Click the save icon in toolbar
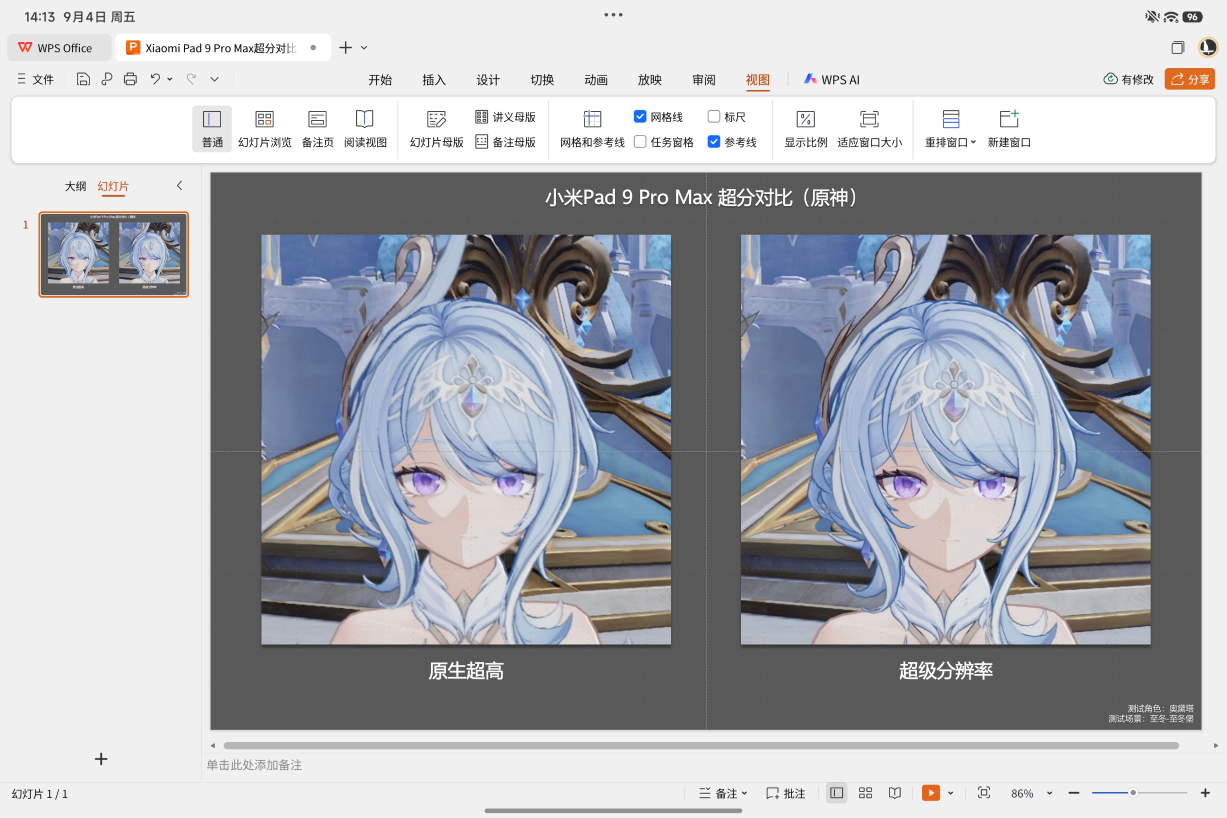 click(x=83, y=79)
